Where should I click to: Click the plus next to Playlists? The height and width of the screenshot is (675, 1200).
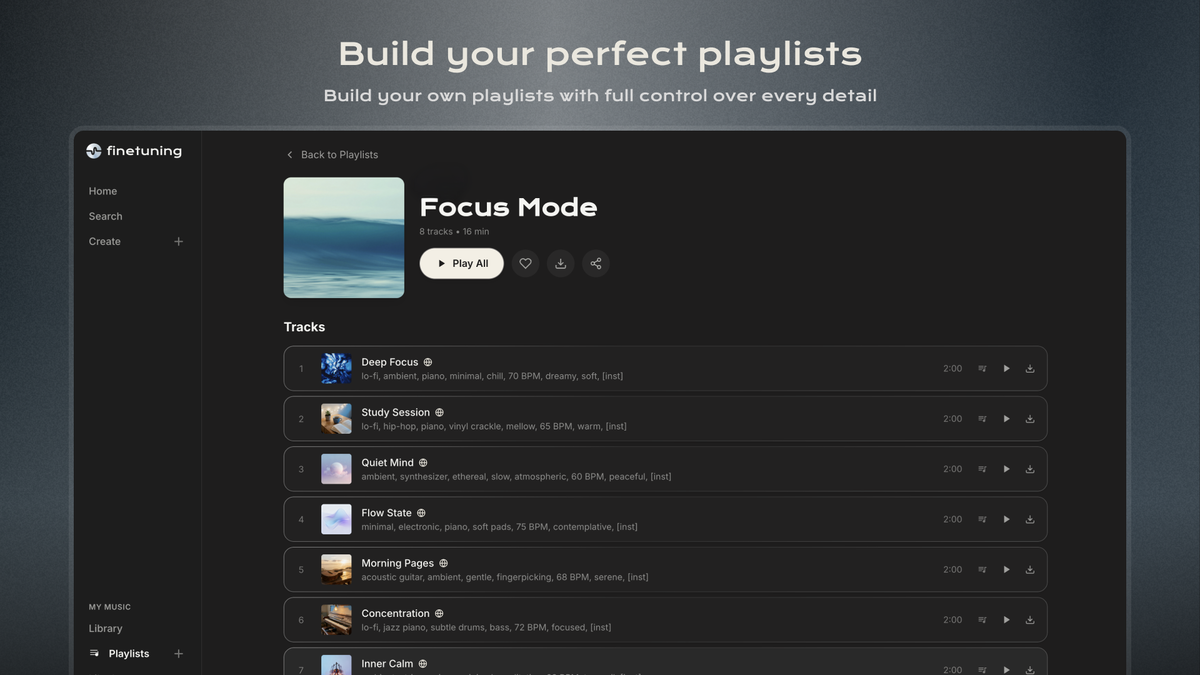click(x=178, y=653)
